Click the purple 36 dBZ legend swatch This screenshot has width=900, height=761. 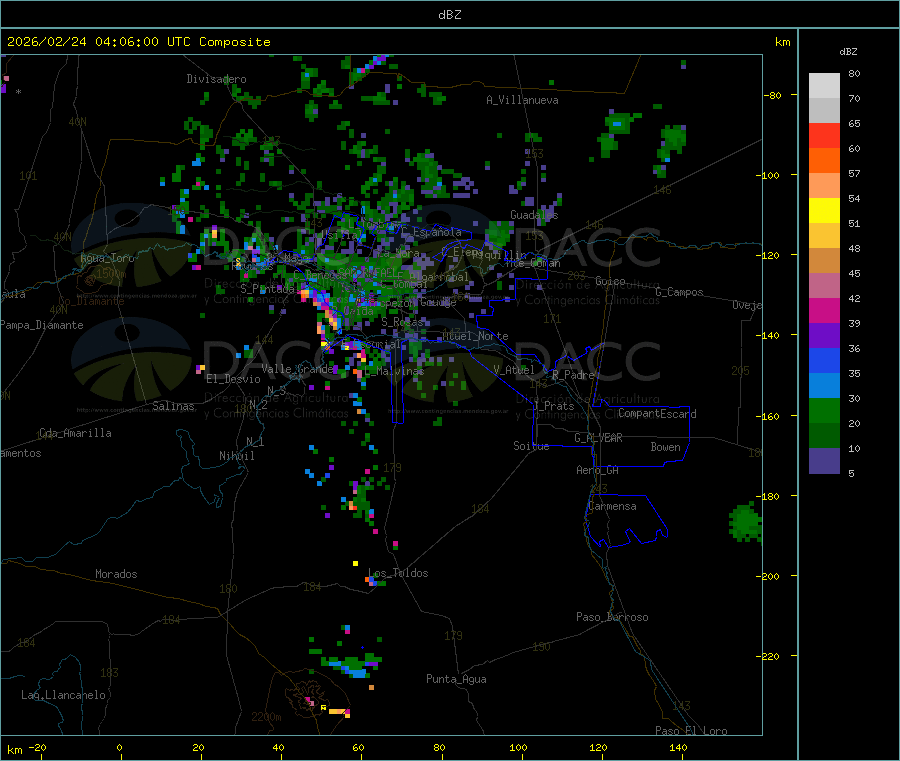point(824,336)
